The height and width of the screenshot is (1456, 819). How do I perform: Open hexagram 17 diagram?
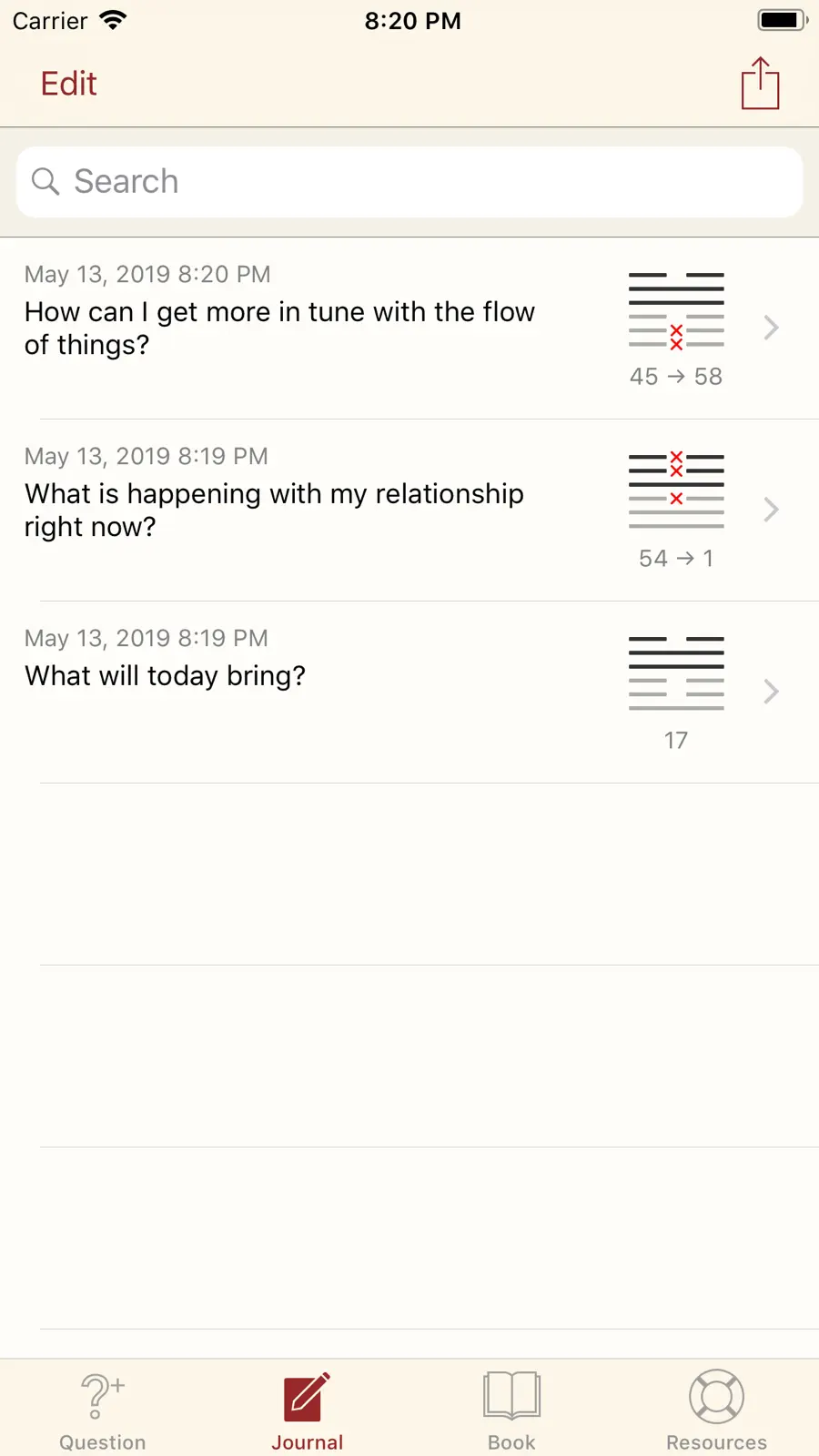[676, 673]
